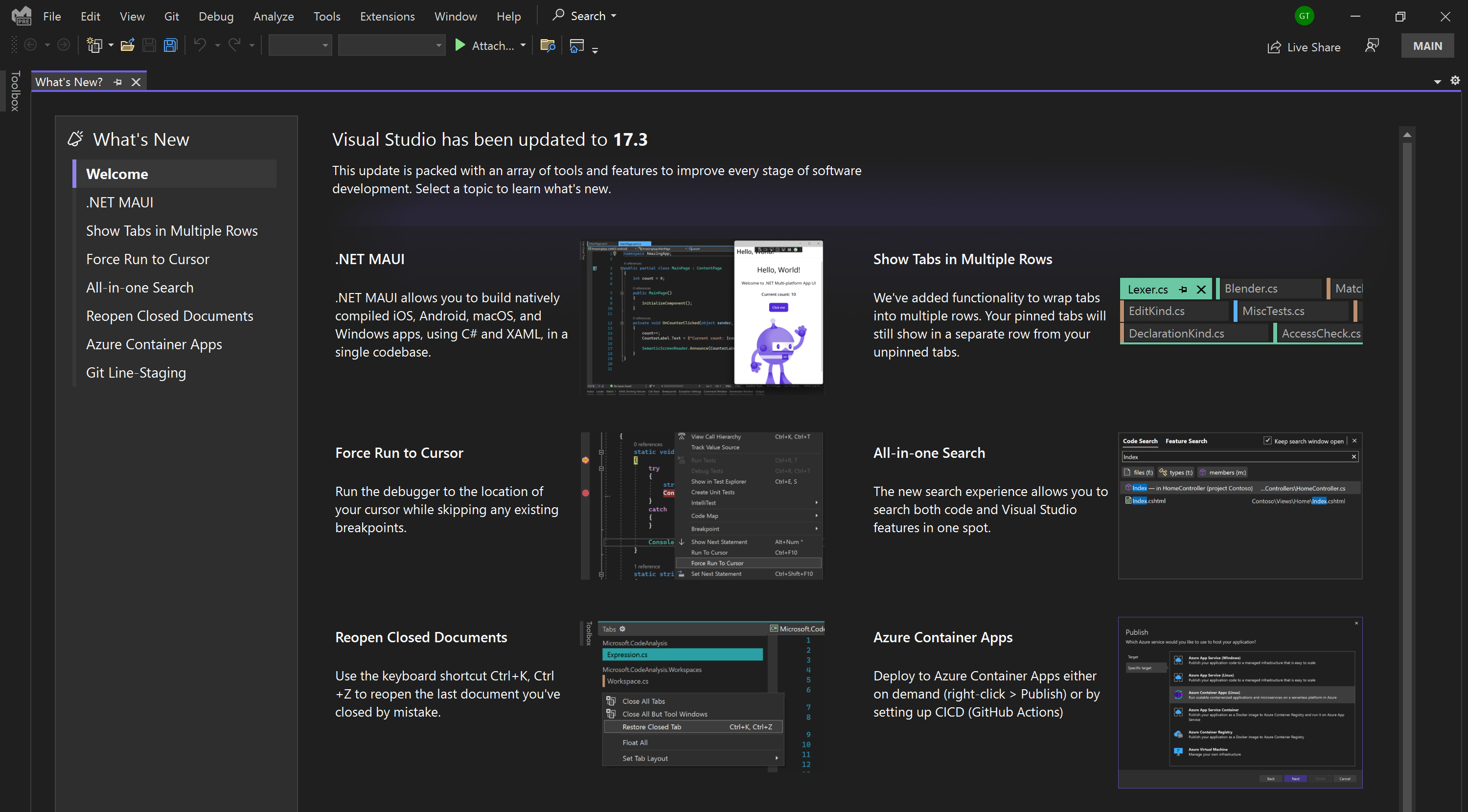Expand the Attach options dropdown

coord(523,45)
